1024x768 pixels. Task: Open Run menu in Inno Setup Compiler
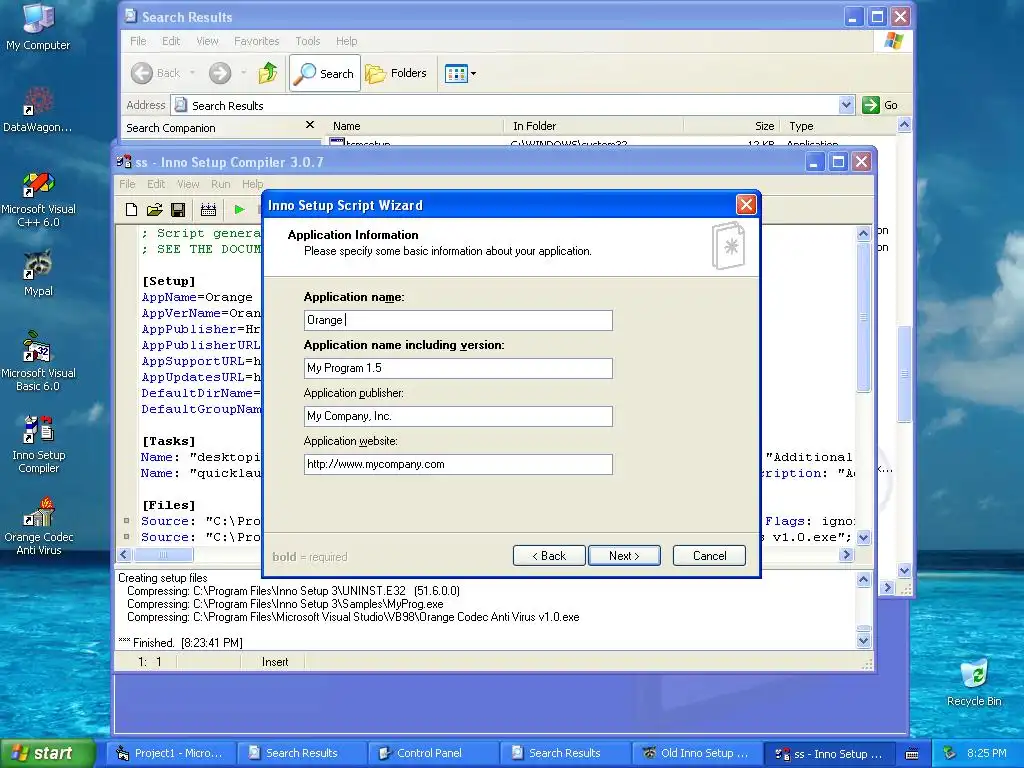[x=221, y=184]
